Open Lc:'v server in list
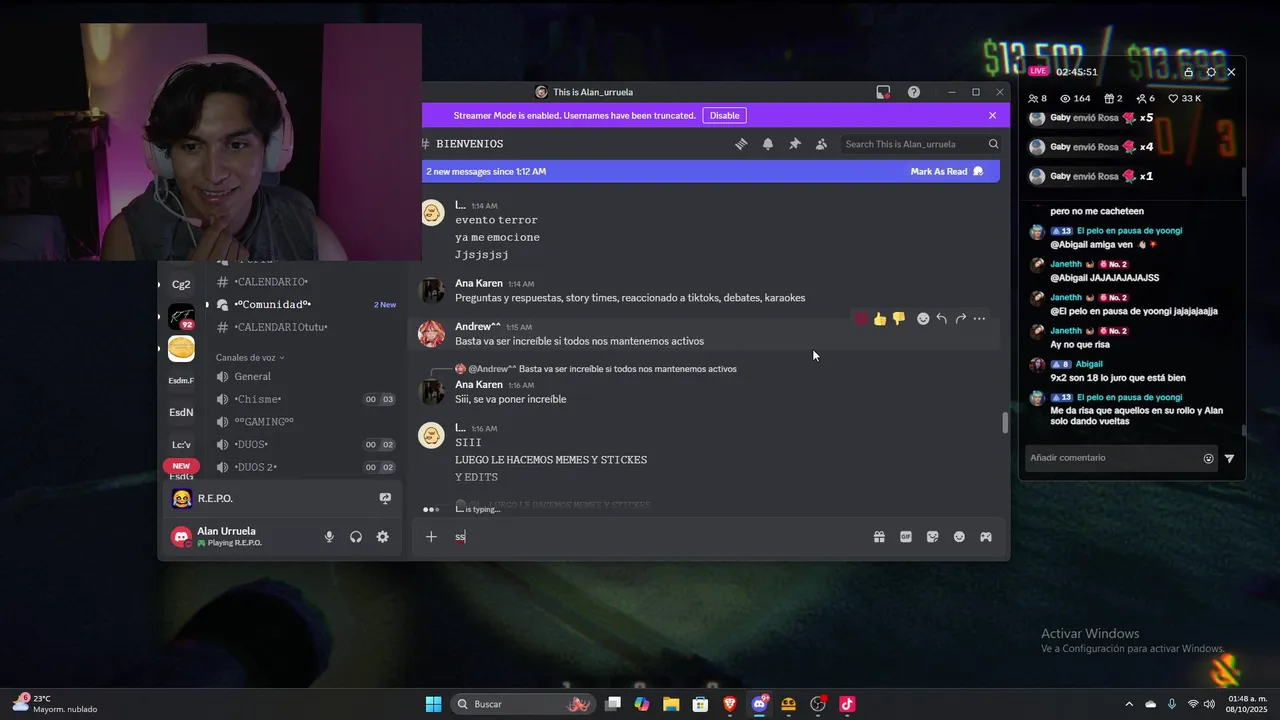 pyautogui.click(x=181, y=444)
